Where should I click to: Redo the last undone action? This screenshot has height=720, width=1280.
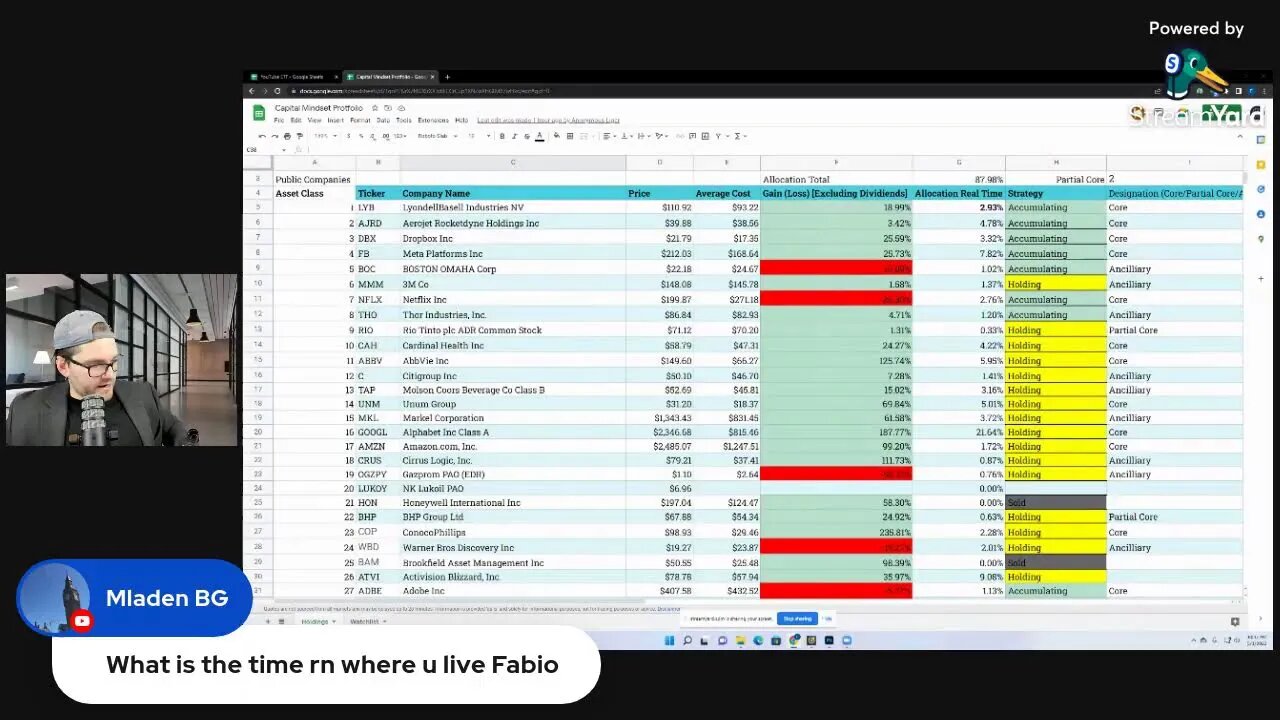(274, 136)
